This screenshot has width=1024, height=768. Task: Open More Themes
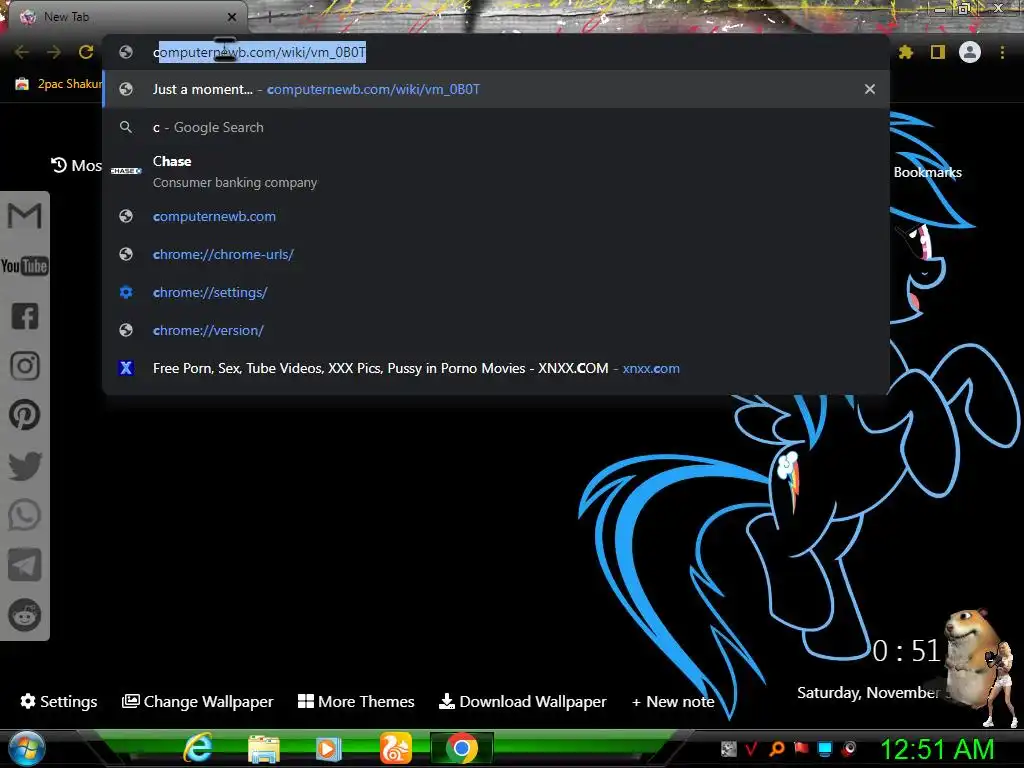(x=356, y=701)
